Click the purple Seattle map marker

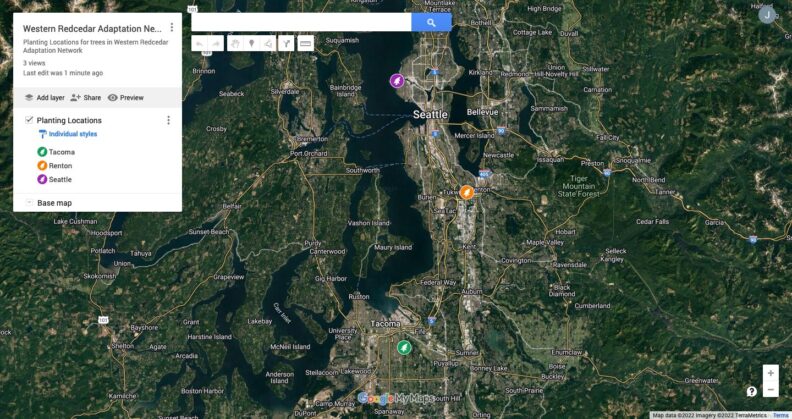click(397, 81)
